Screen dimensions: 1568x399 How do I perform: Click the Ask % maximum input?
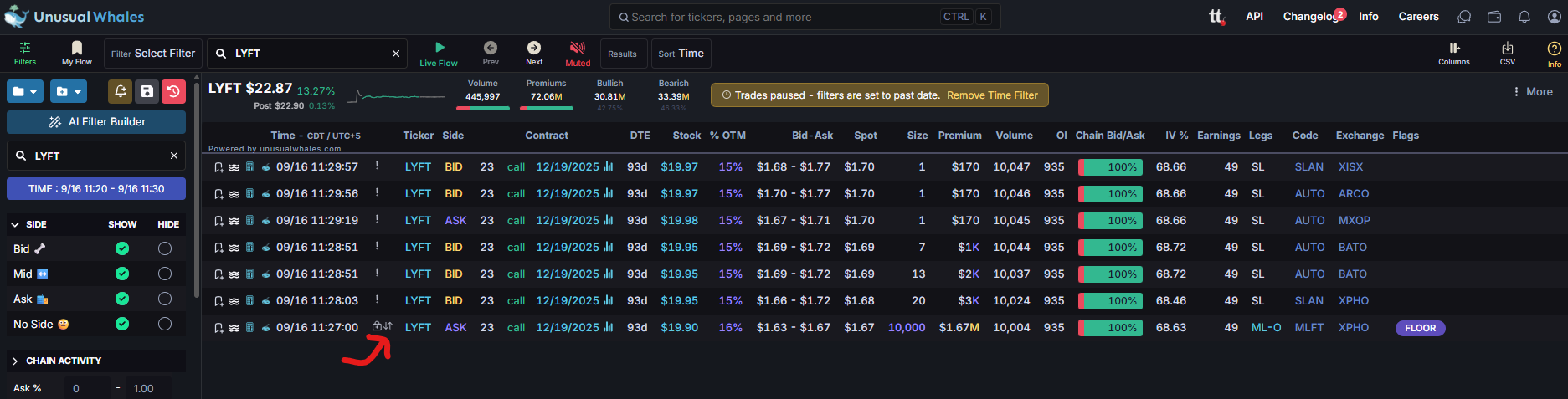coord(149,388)
